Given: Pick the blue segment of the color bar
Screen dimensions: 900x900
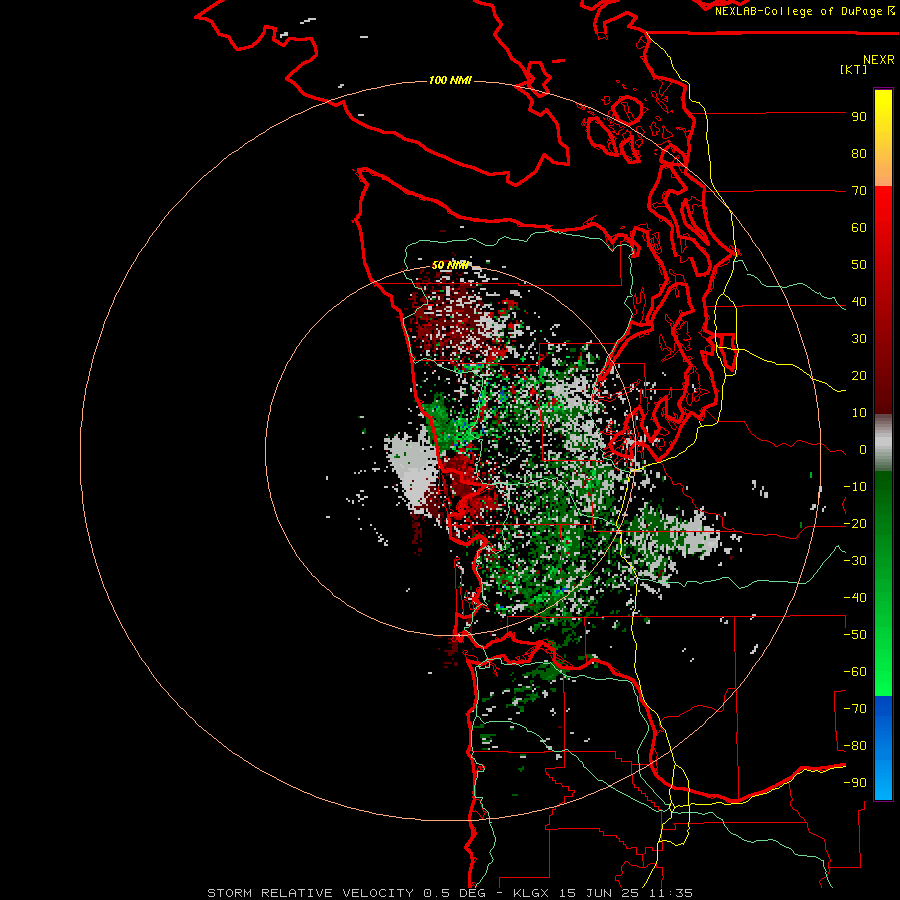Looking at the screenshot, I should (x=883, y=747).
